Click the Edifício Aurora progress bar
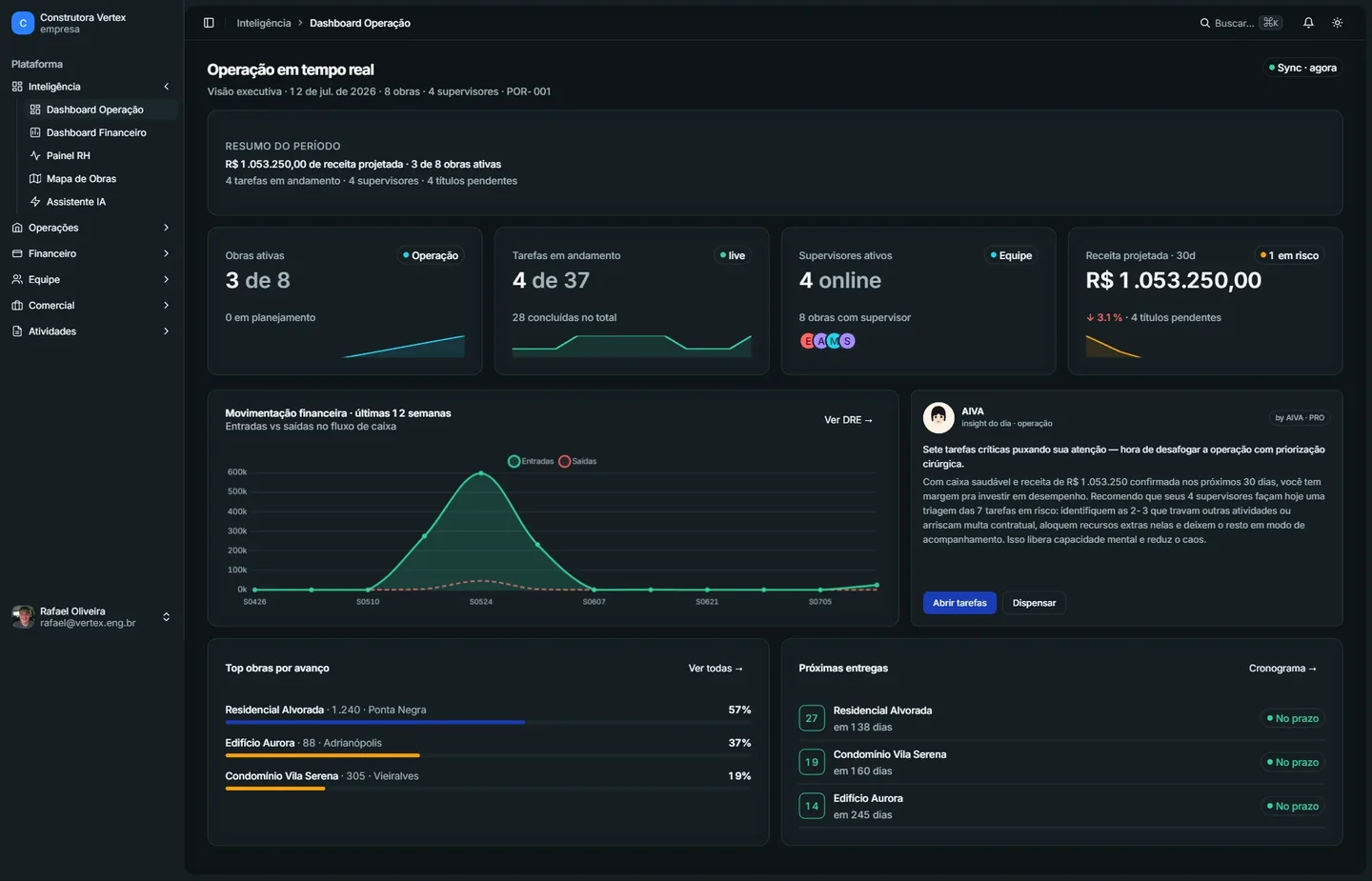This screenshot has height=881, width=1372. point(488,755)
